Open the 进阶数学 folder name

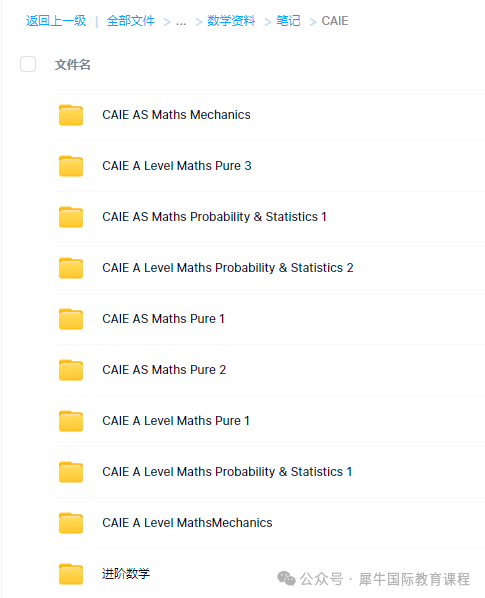(x=126, y=574)
